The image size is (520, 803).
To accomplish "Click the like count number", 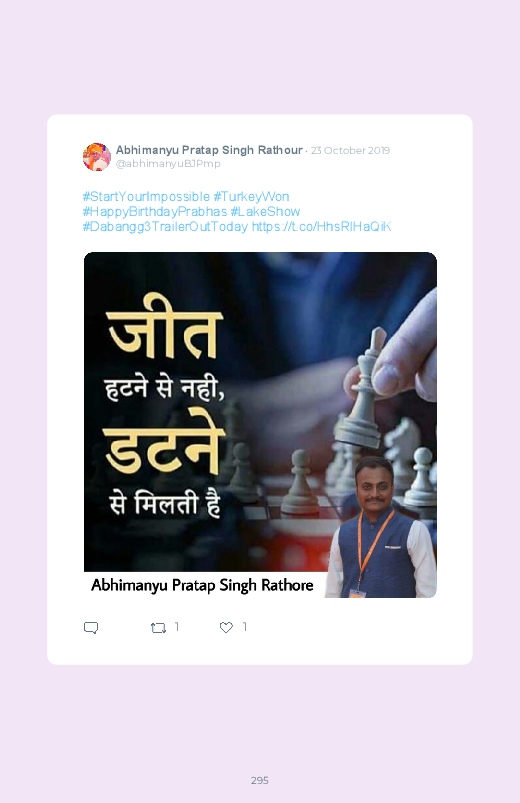I will (245, 627).
